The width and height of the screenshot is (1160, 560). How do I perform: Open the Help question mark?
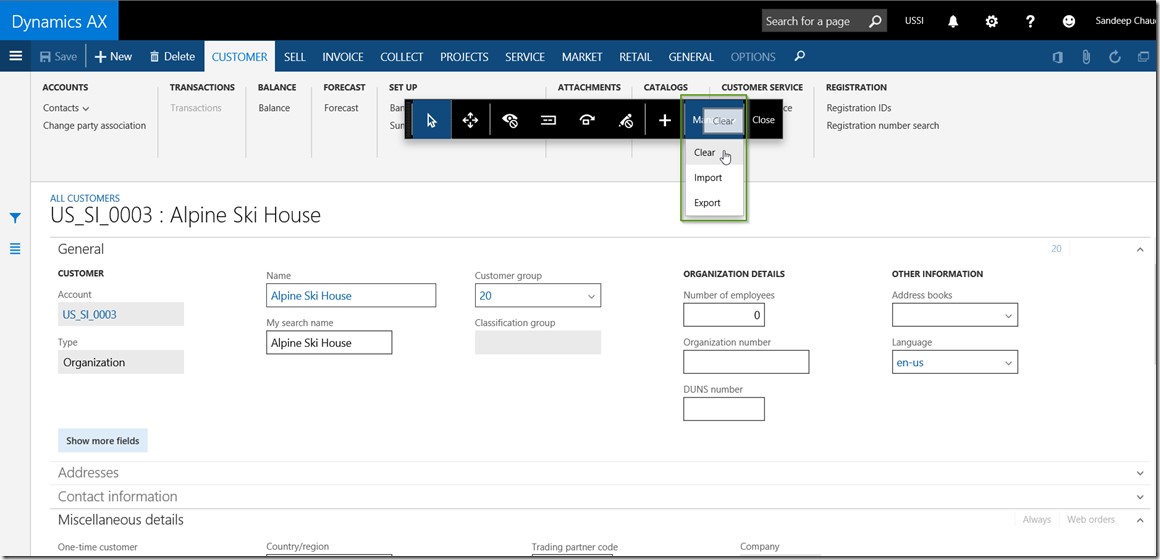tap(1030, 21)
